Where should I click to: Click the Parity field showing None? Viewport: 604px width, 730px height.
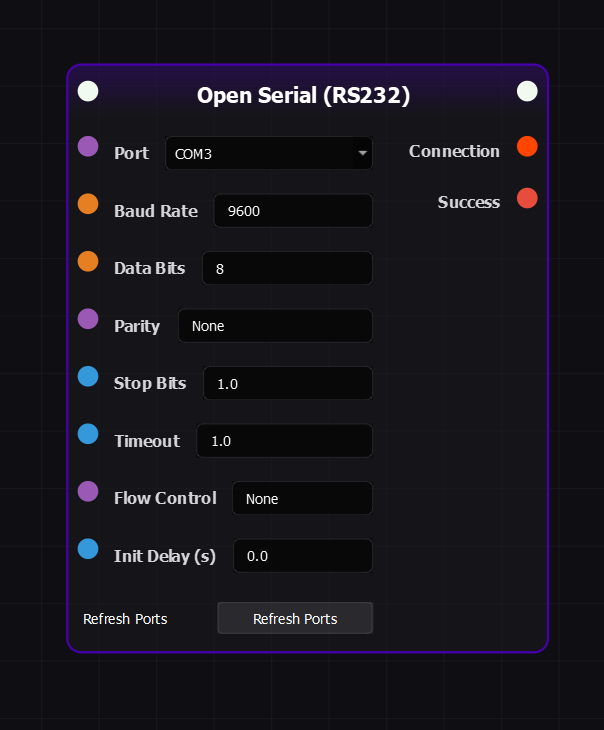point(275,326)
